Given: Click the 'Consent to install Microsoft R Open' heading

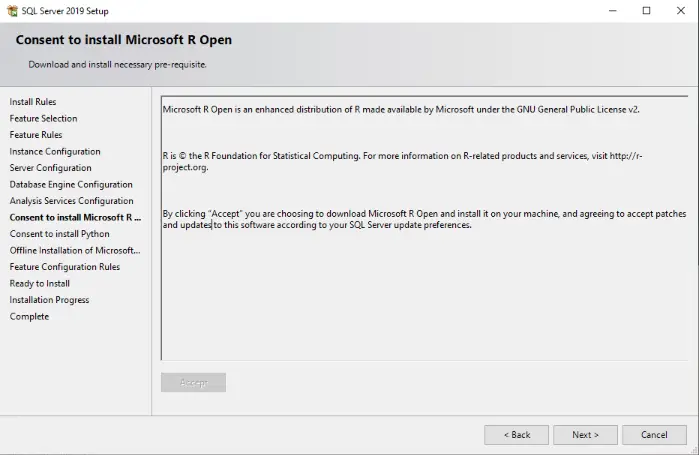Looking at the screenshot, I should pos(124,40).
